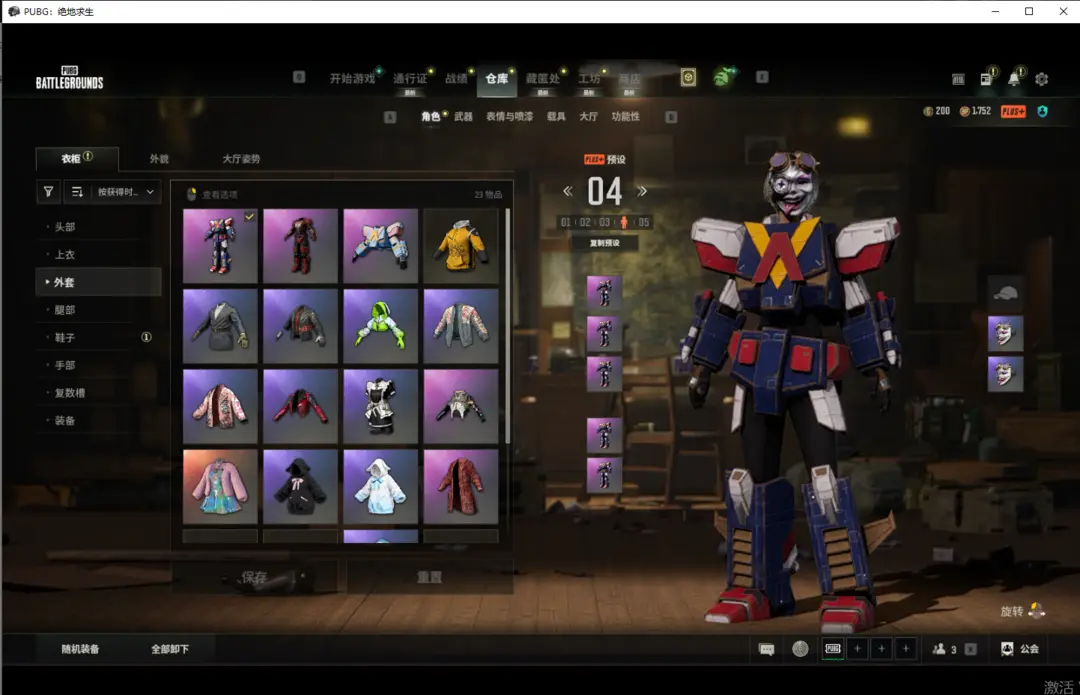Click the sort order icon
Image resolution: width=1080 pixels, height=695 pixels.
tap(77, 192)
